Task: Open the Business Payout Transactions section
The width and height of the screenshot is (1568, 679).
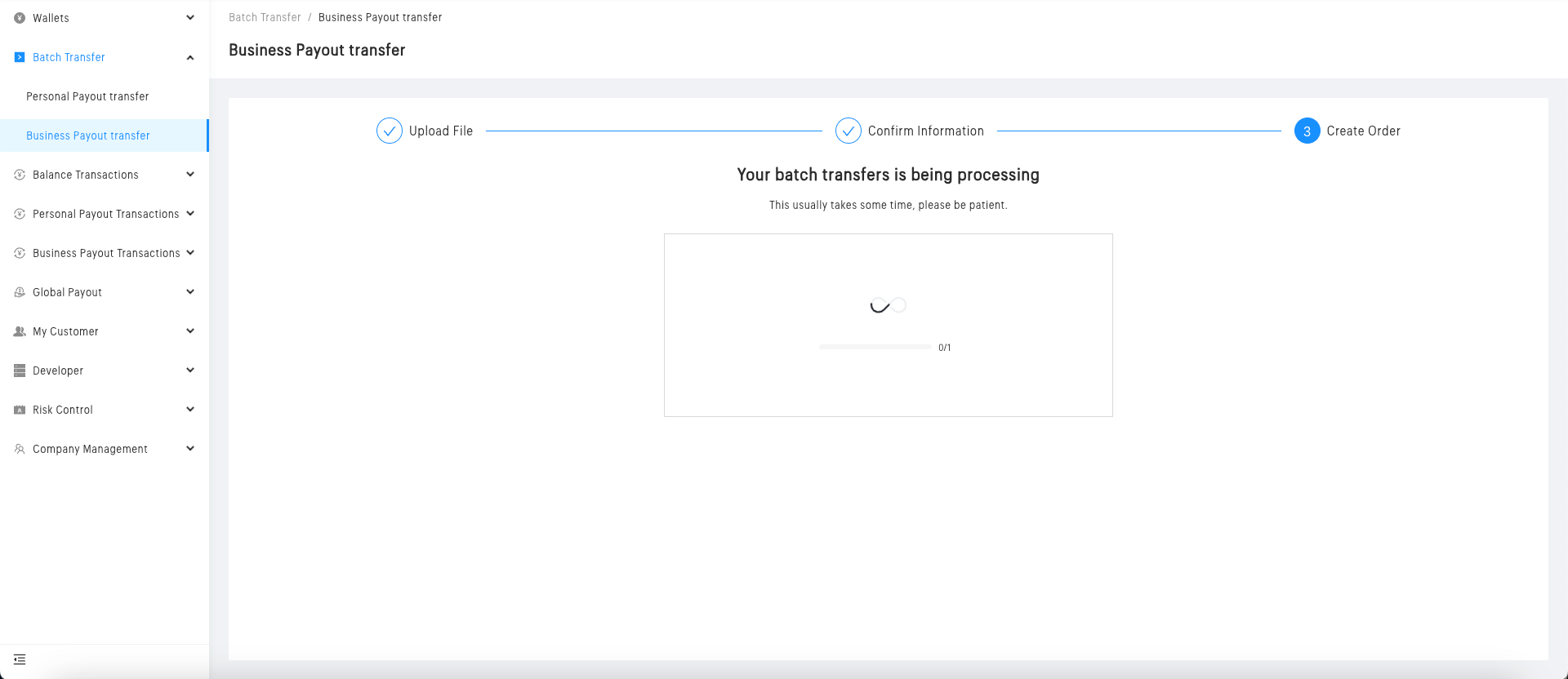Action: coord(106,253)
